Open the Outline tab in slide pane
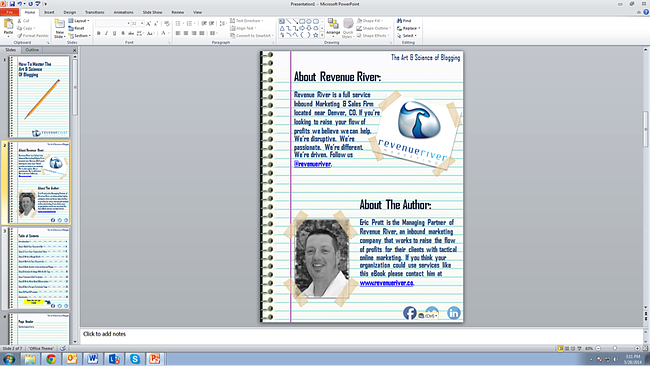650x366 pixels. (32, 50)
